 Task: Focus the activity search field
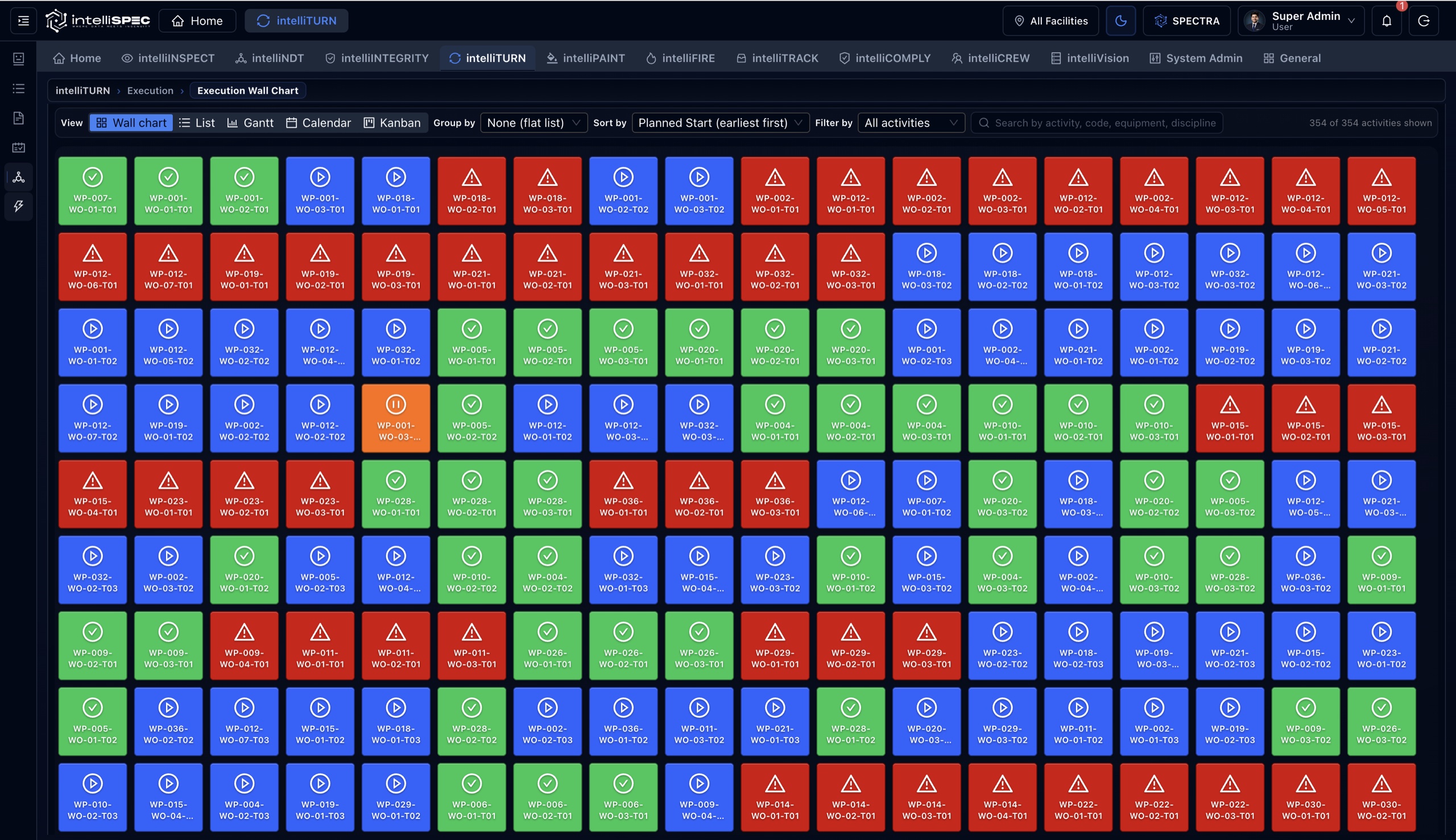coord(1097,123)
